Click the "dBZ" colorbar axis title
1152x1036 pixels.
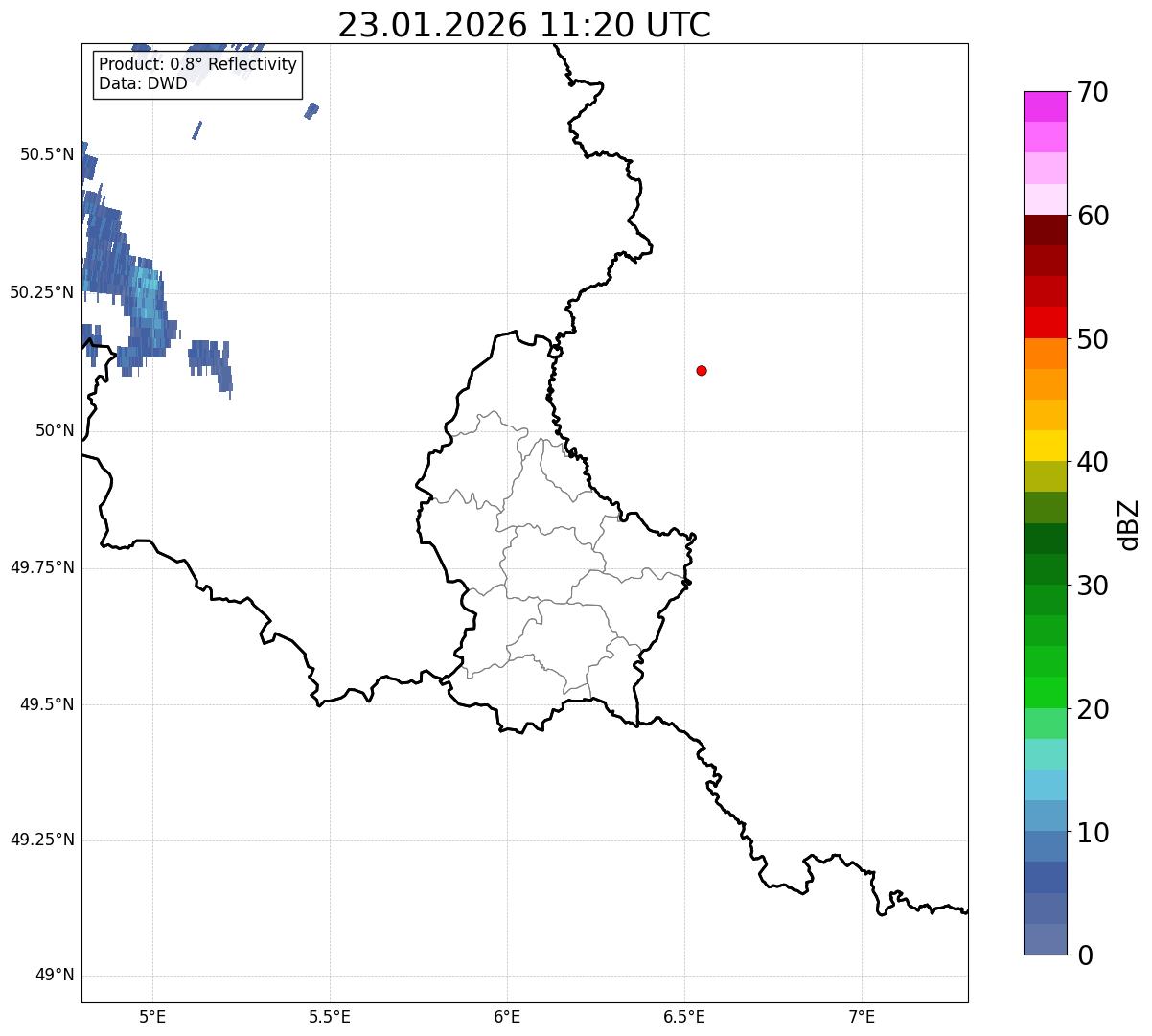point(1130,524)
